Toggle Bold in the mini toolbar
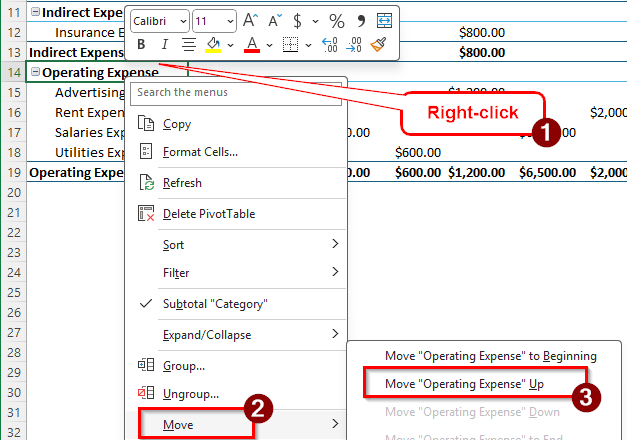This screenshot has height=440, width=627. tap(141, 44)
